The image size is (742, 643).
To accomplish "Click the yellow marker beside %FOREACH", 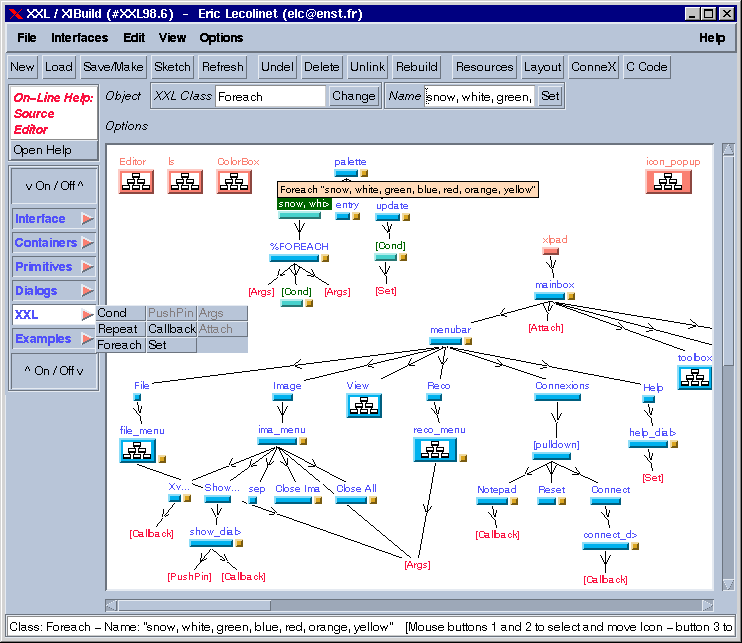I will (325, 258).
